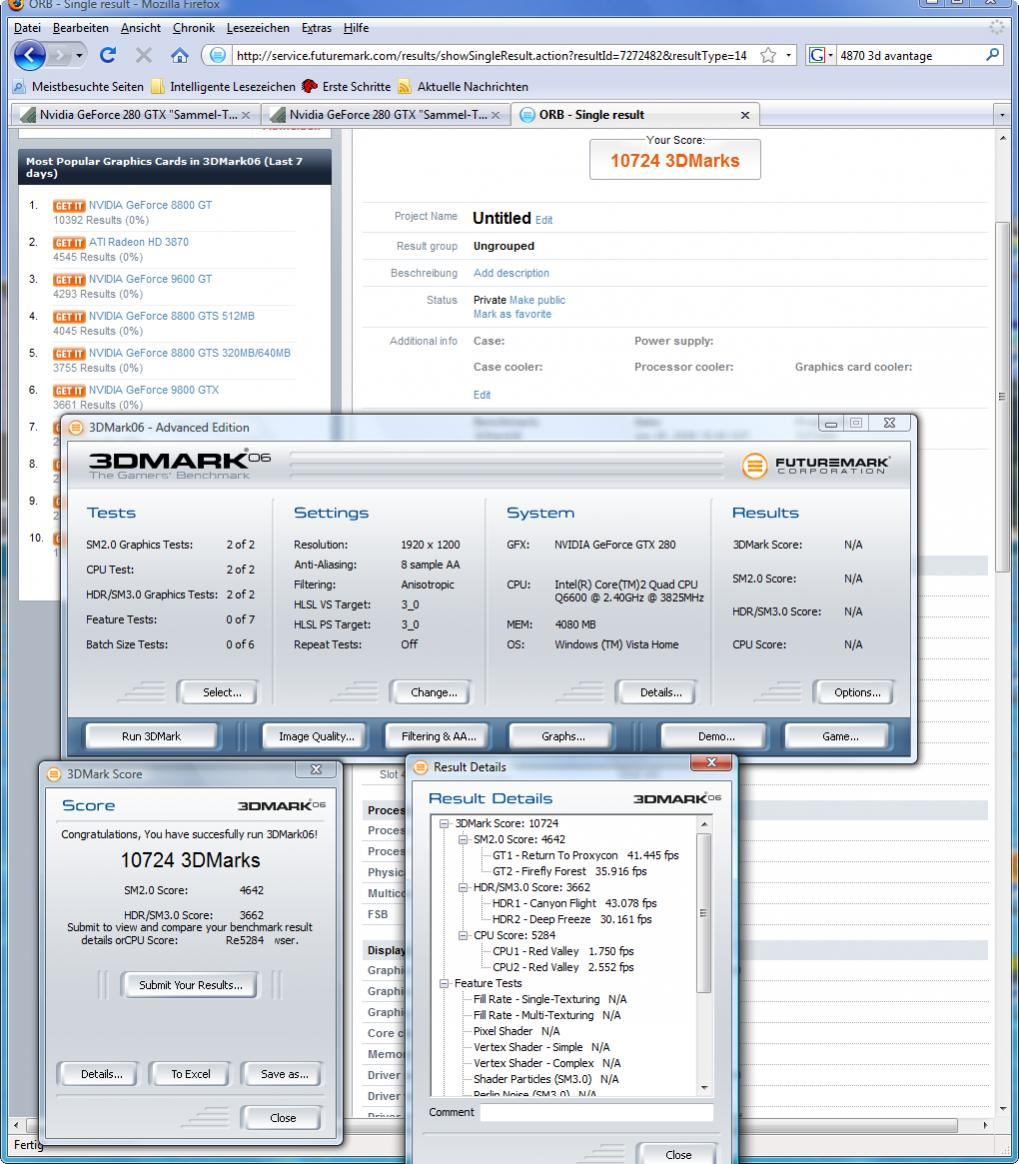Click the Edit link next to Untitled

coord(544,220)
